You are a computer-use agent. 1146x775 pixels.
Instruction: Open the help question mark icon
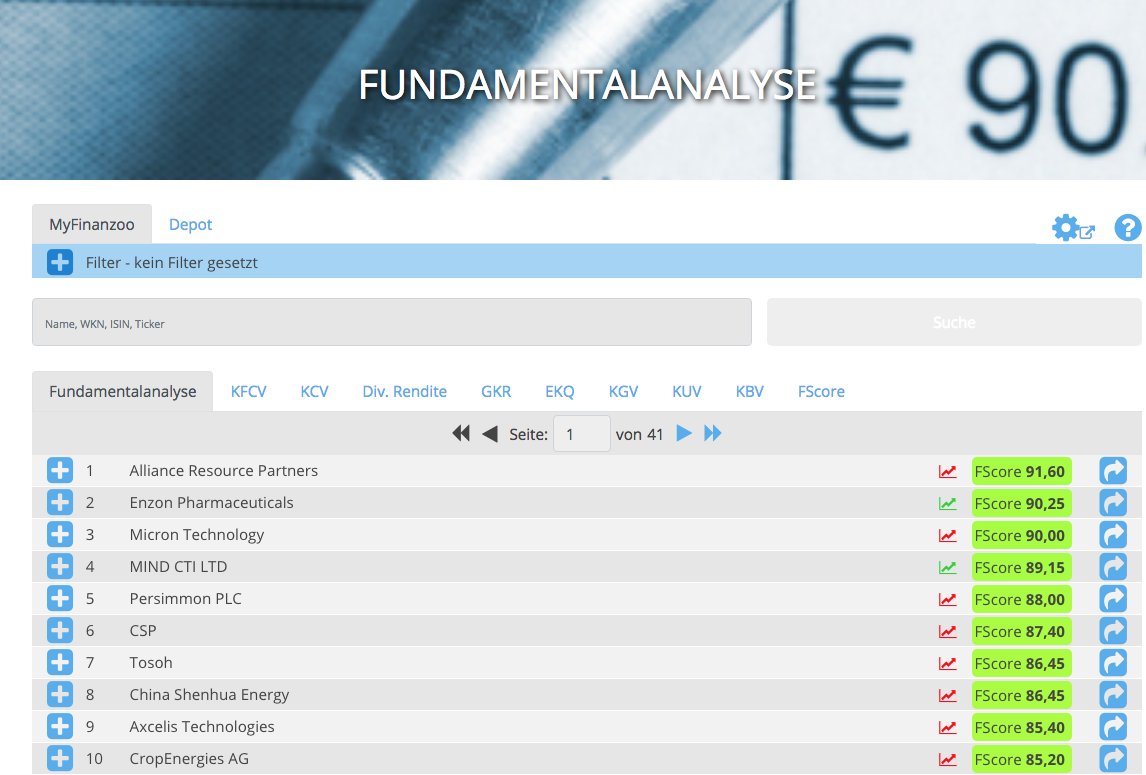point(1128,228)
